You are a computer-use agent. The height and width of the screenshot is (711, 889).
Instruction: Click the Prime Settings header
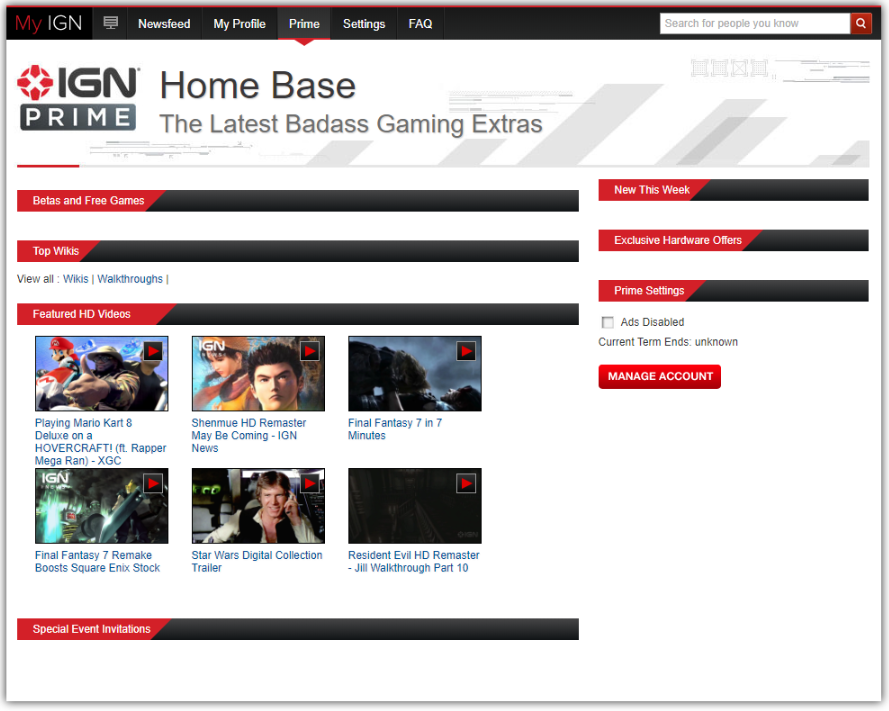pos(733,291)
